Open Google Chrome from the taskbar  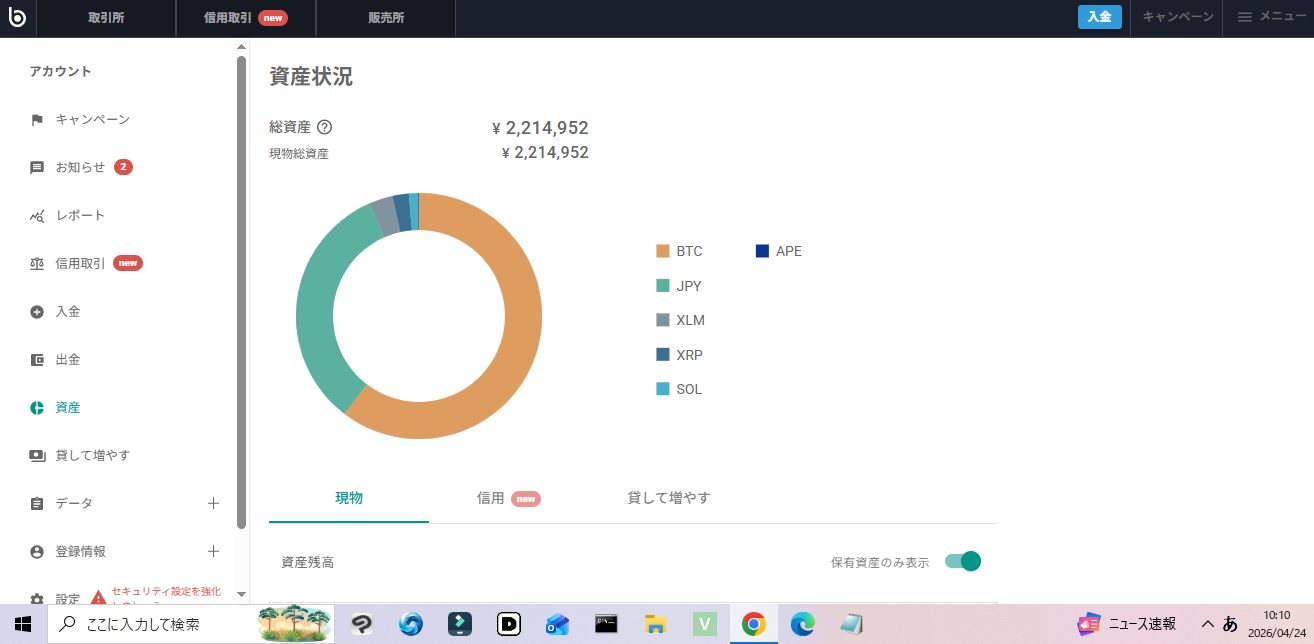click(x=753, y=624)
